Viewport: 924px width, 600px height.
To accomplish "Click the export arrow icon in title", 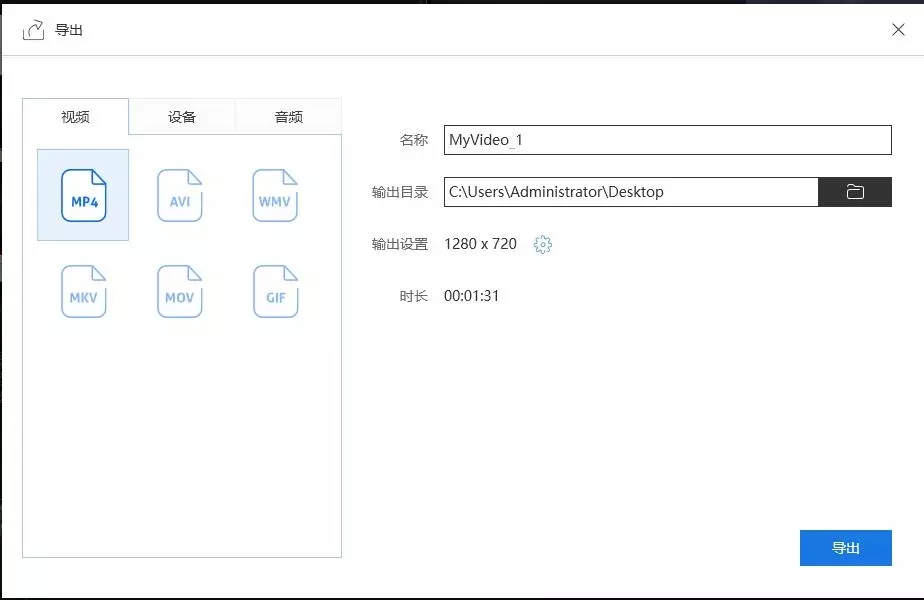I will tap(34, 29).
